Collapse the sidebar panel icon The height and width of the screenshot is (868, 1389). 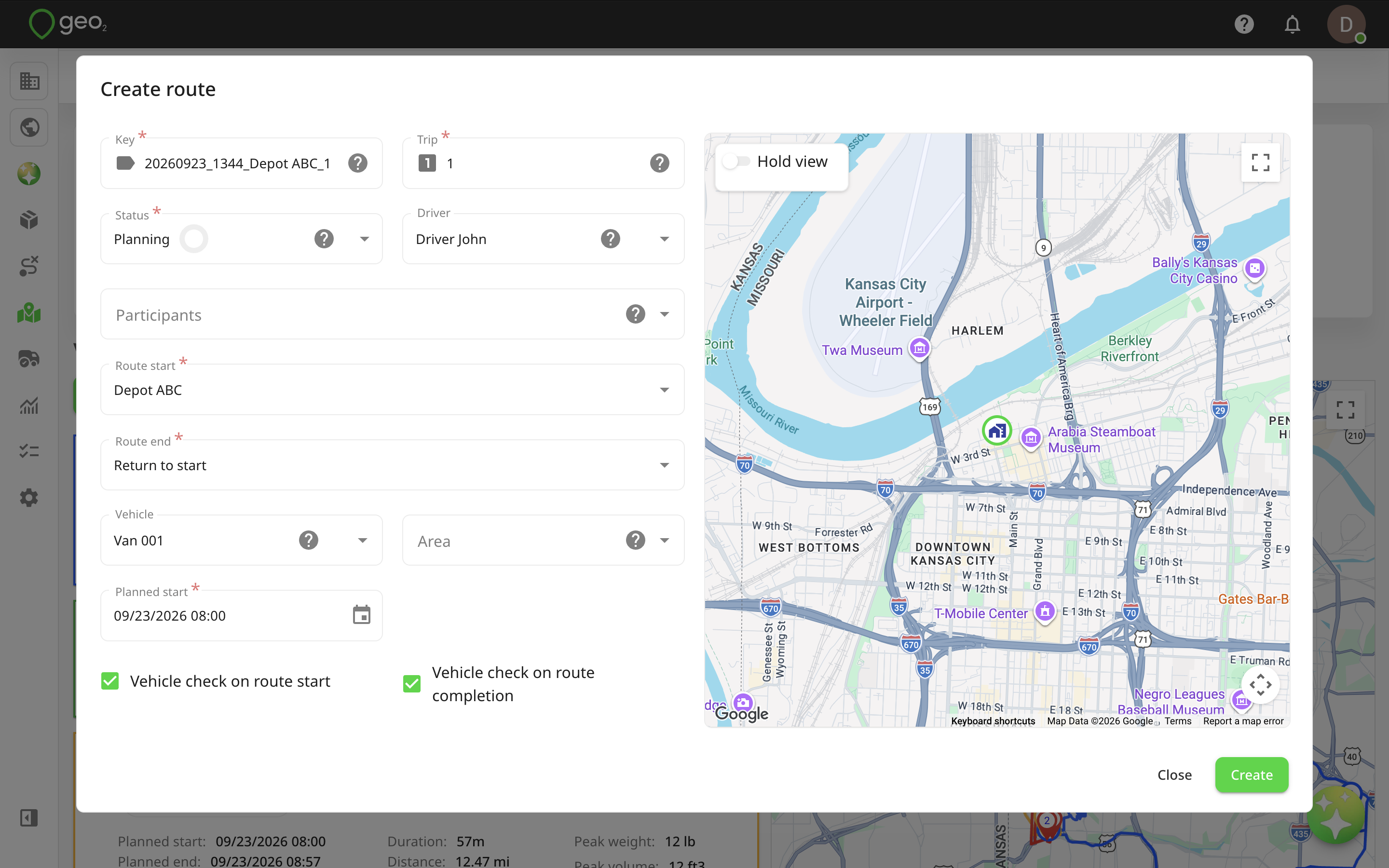point(29,817)
